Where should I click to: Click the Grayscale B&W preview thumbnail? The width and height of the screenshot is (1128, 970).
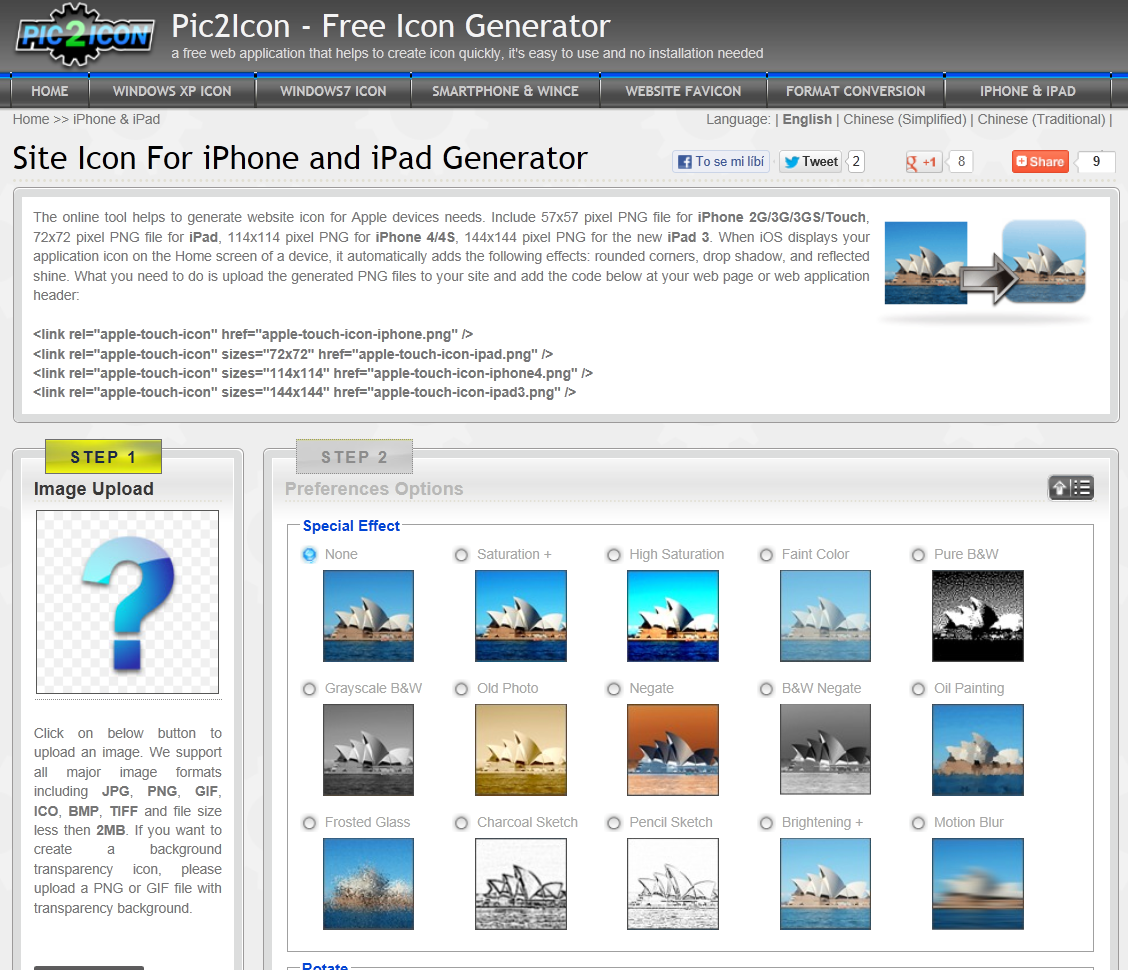(368, 750)
